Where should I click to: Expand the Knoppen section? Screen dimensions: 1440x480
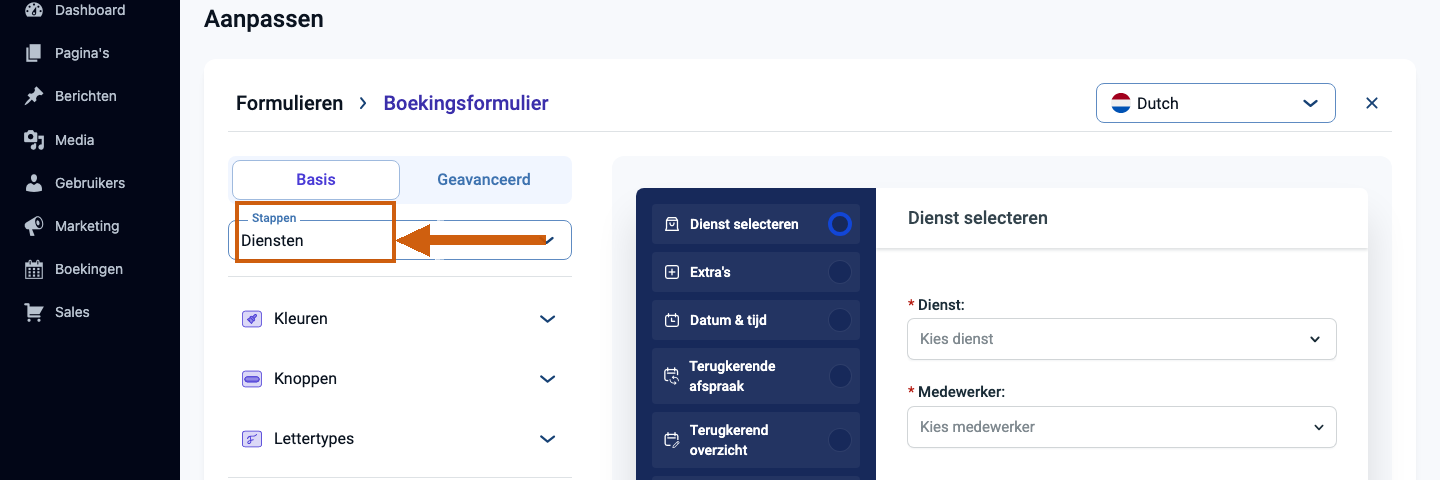point(400,379)
